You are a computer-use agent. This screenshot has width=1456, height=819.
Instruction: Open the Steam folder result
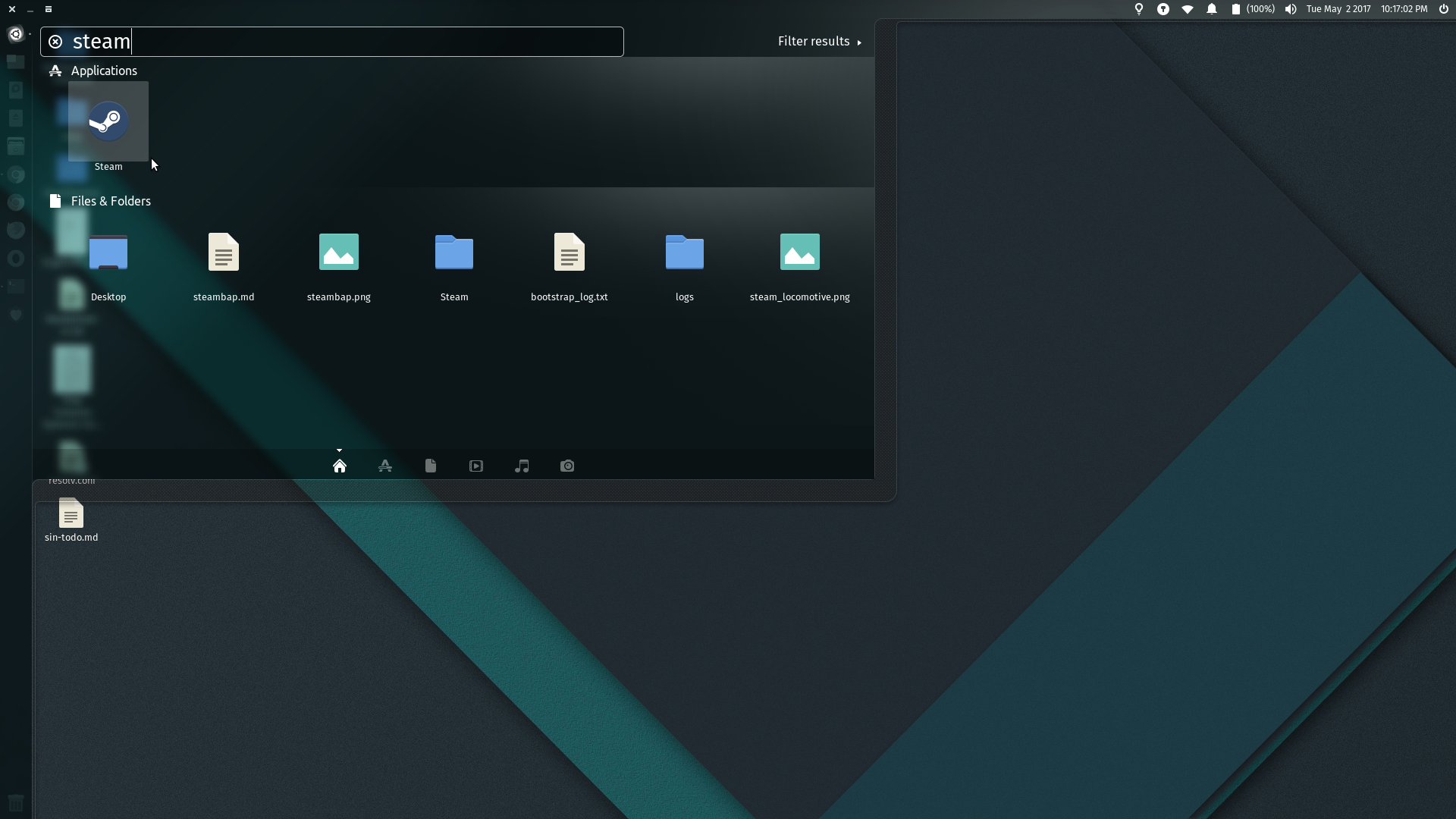tap(454, 253)
